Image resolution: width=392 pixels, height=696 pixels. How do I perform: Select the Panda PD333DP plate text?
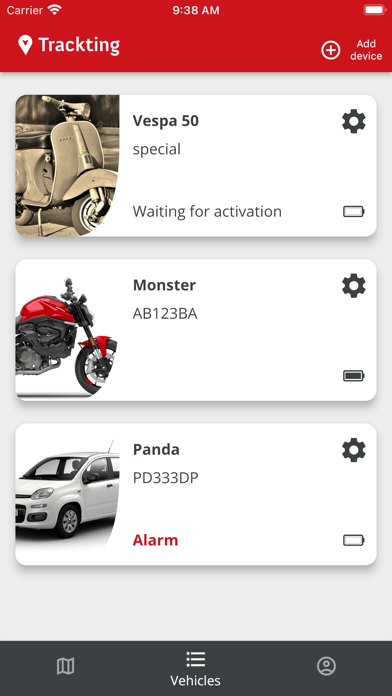(x=166, y=478)
